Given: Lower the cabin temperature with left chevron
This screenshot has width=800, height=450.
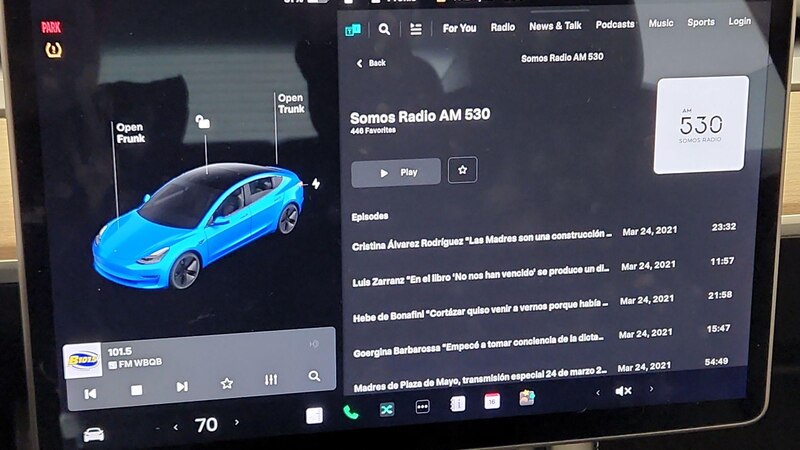Looking at the screenshot, I should 176,427.
